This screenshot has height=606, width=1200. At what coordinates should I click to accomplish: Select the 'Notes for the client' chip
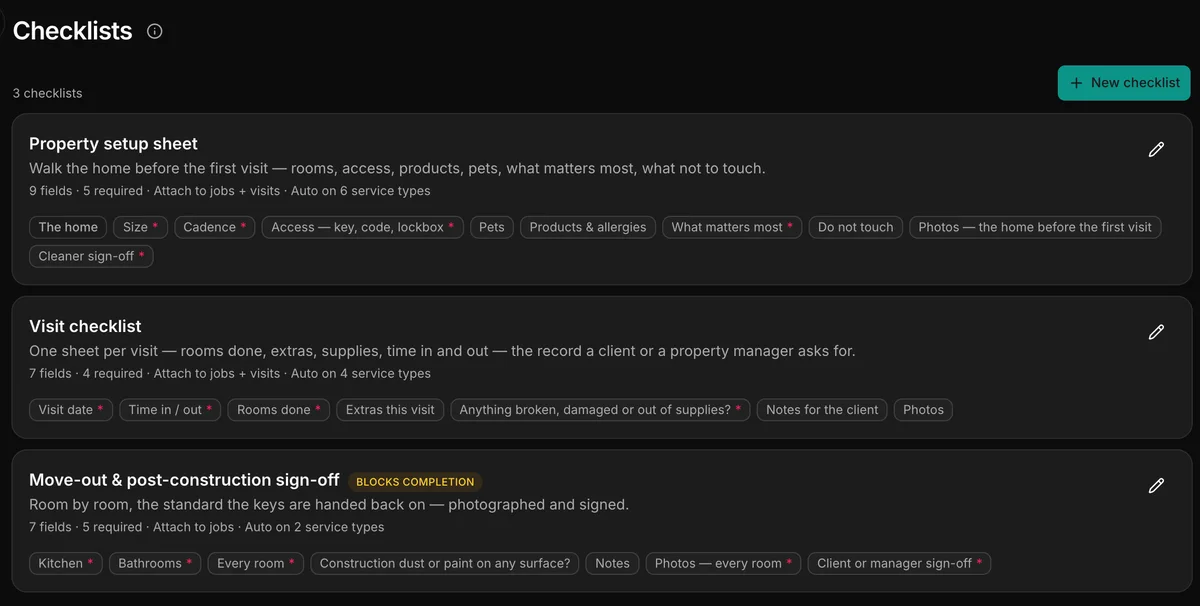click(822, 409)
